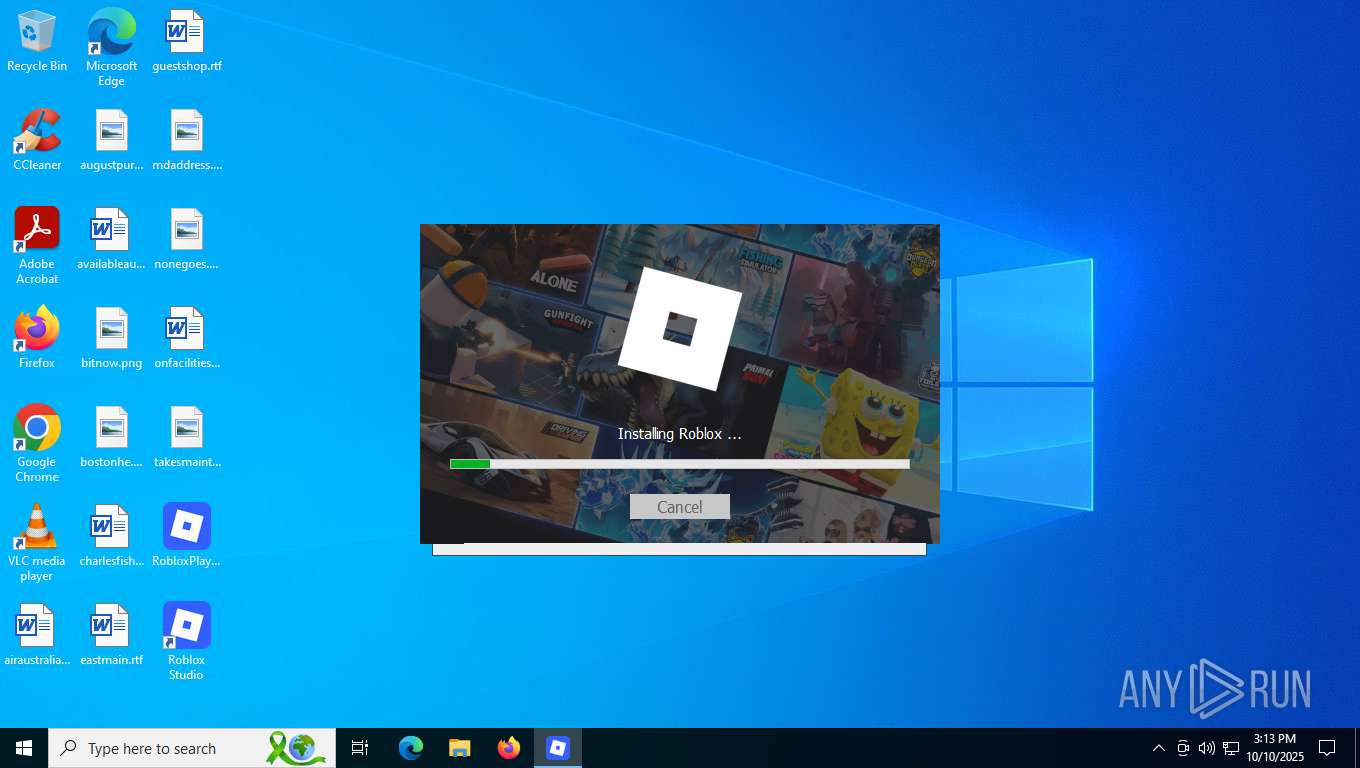Select availableau... Word document
Viewport: 1360px width, 768px height.
point(111,239)
